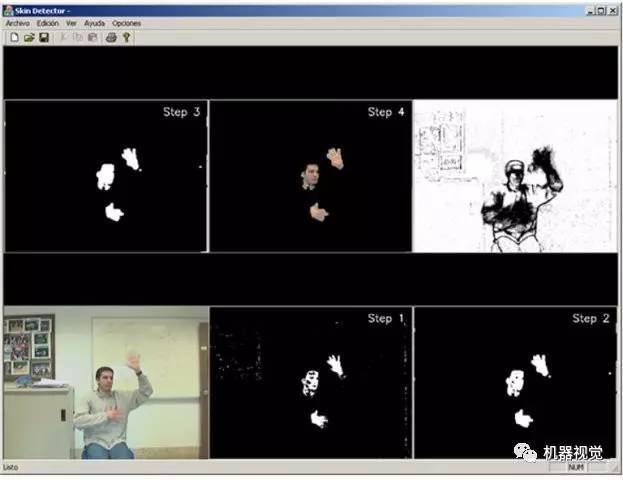The height and width of the screenshot is (480, 623).
Task: Click the greyed Copy toolbar icon
Action: 78,38
